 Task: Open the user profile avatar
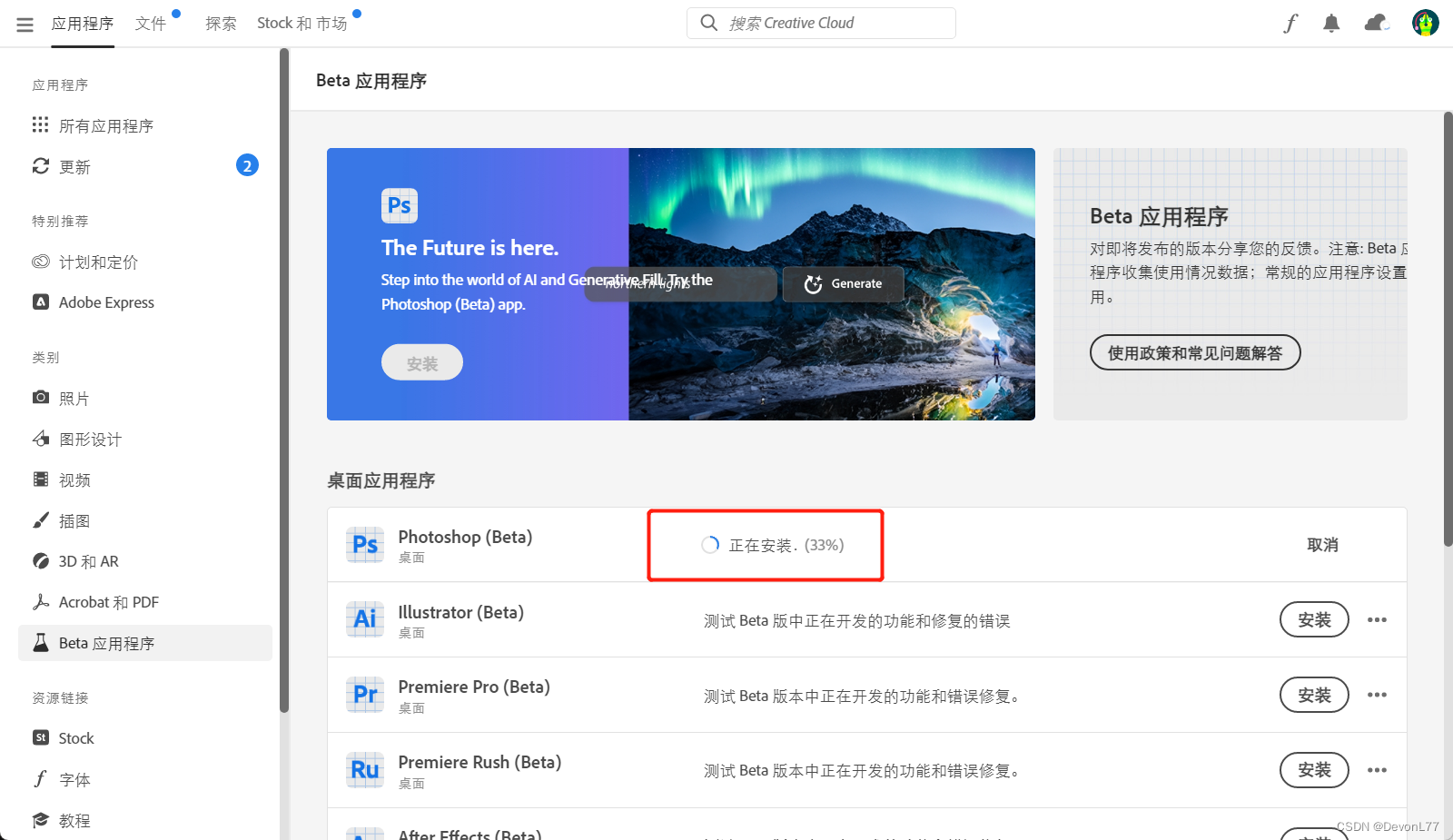pyautogui.click(x=1425, y=23)
